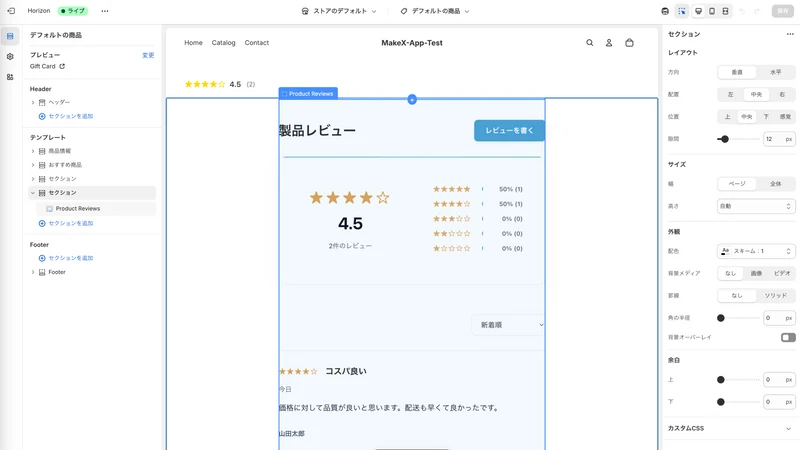Image resolution: width=800 pixels, height=450 pixels.
Task: Click the storefront account icon
Action: click(609, 43)
